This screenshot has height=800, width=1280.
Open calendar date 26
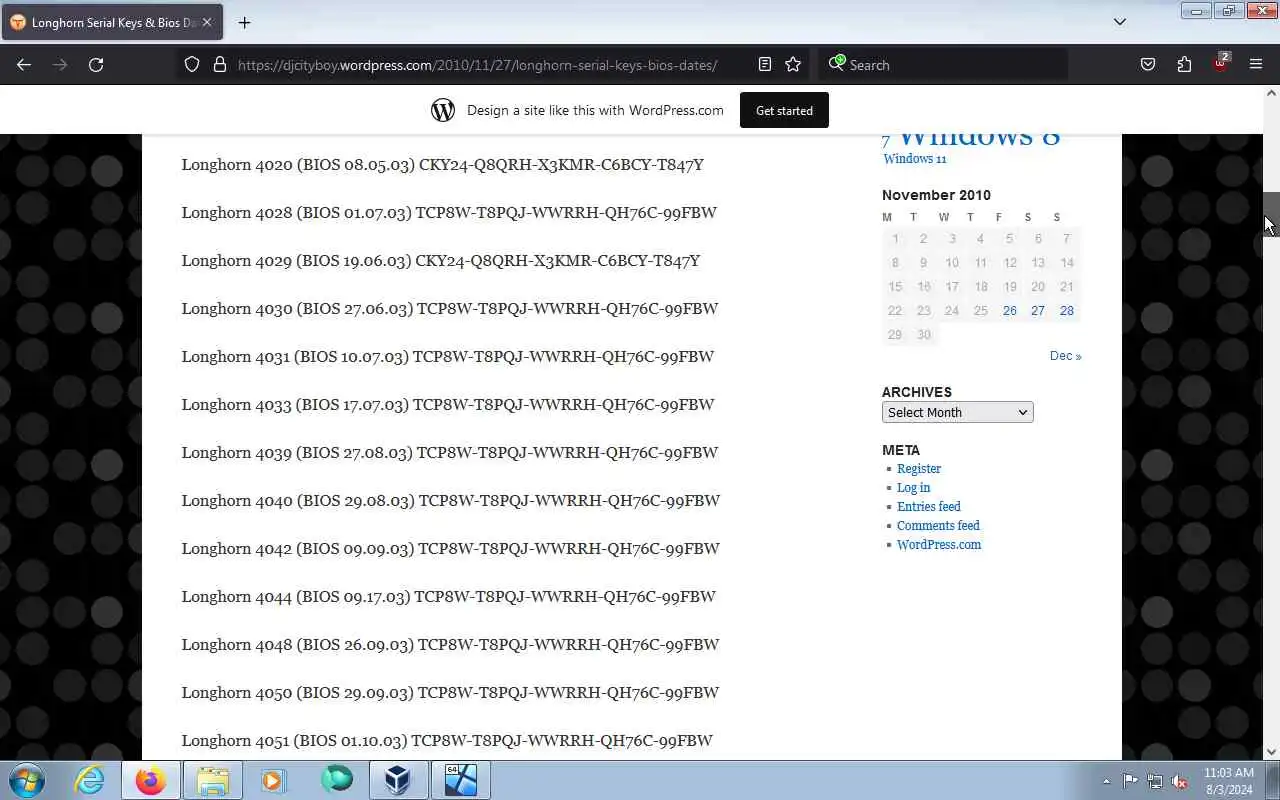(1009, 311)
